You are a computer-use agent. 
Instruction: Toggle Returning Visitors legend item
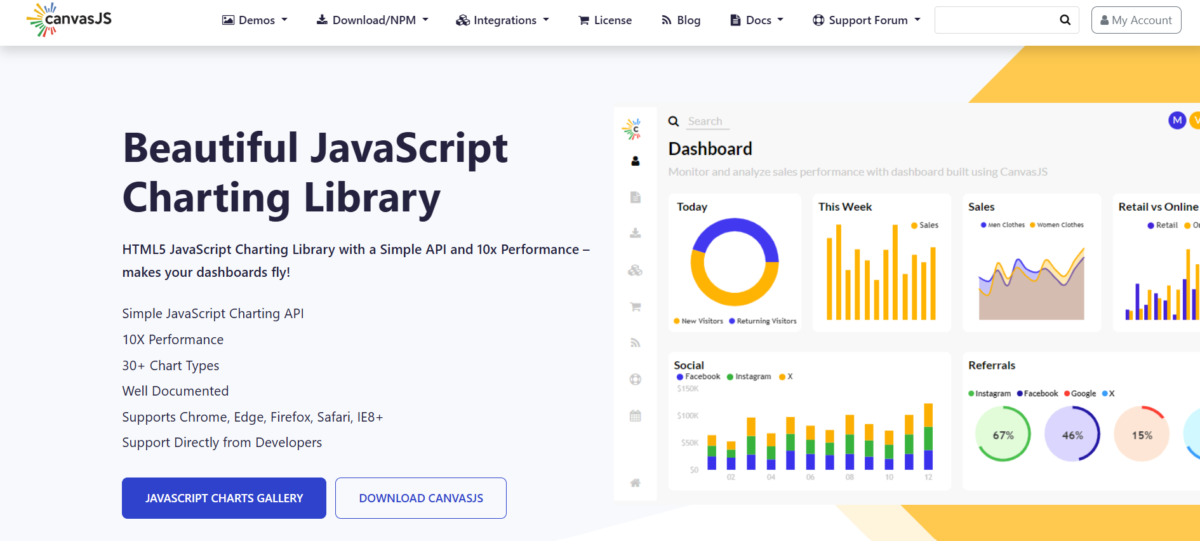(x=763, y=321)
